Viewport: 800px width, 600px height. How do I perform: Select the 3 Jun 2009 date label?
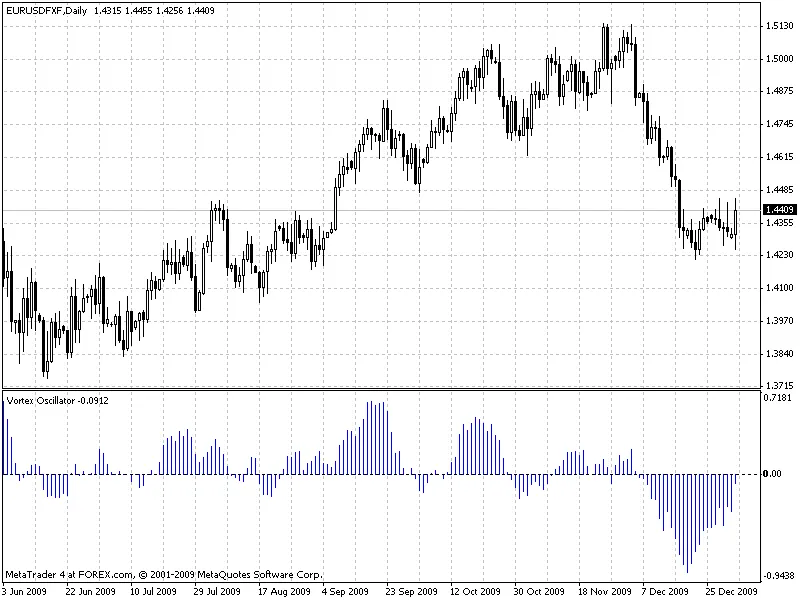[27, 591]
